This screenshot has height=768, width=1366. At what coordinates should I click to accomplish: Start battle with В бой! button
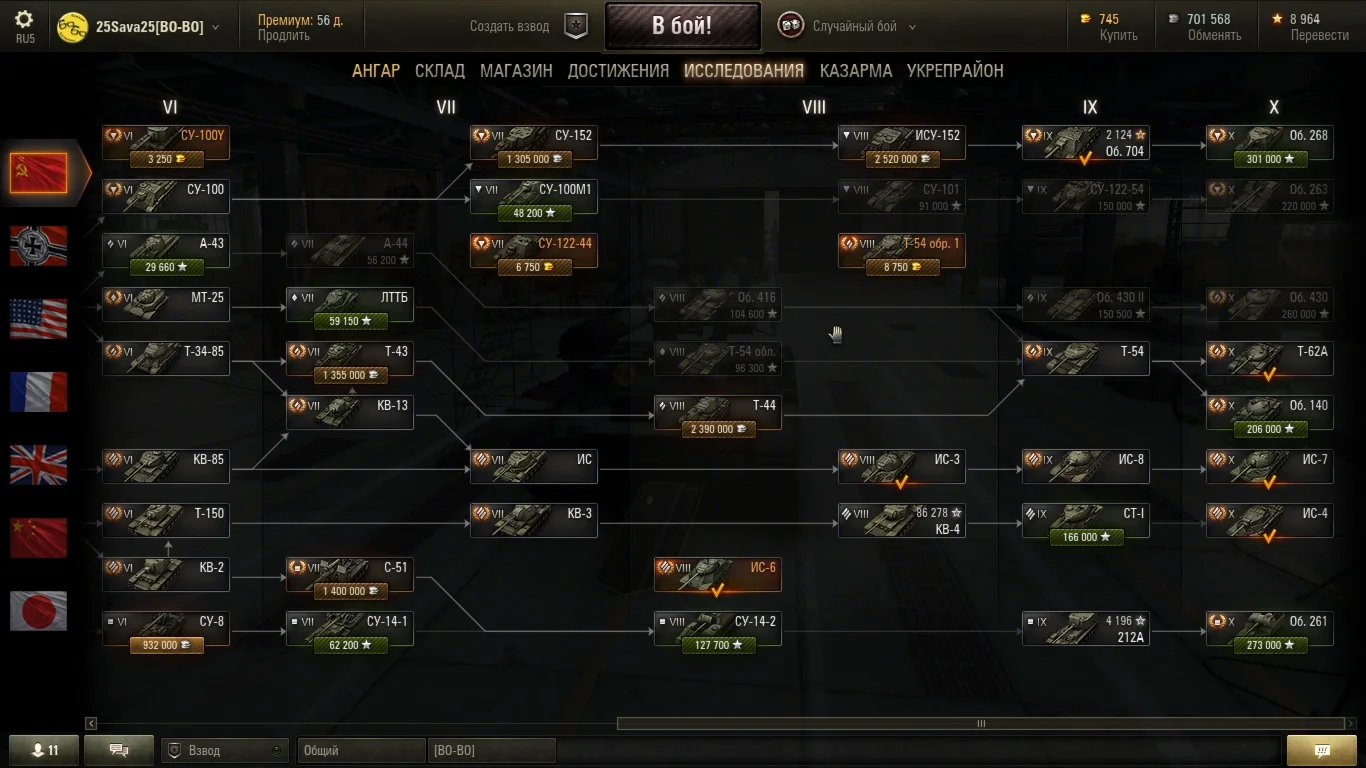click(x=682, y=26)
